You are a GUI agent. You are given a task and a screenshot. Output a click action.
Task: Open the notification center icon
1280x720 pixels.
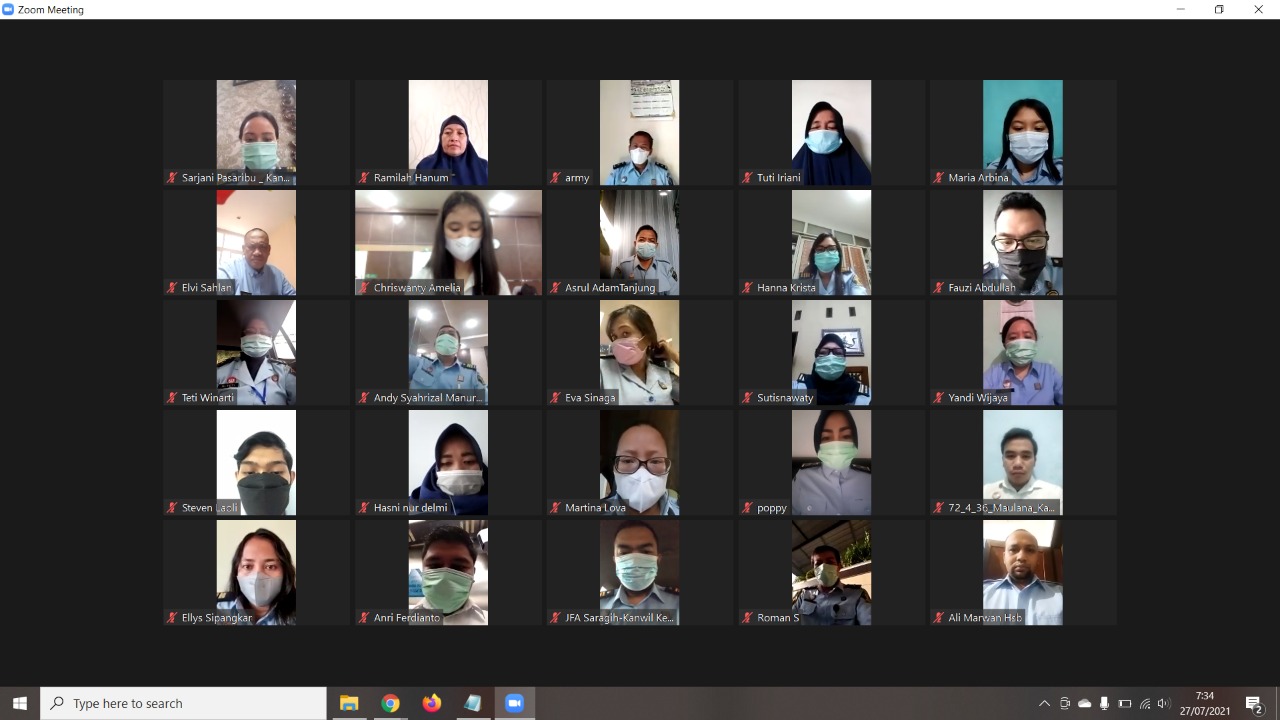pos(1254,703)
